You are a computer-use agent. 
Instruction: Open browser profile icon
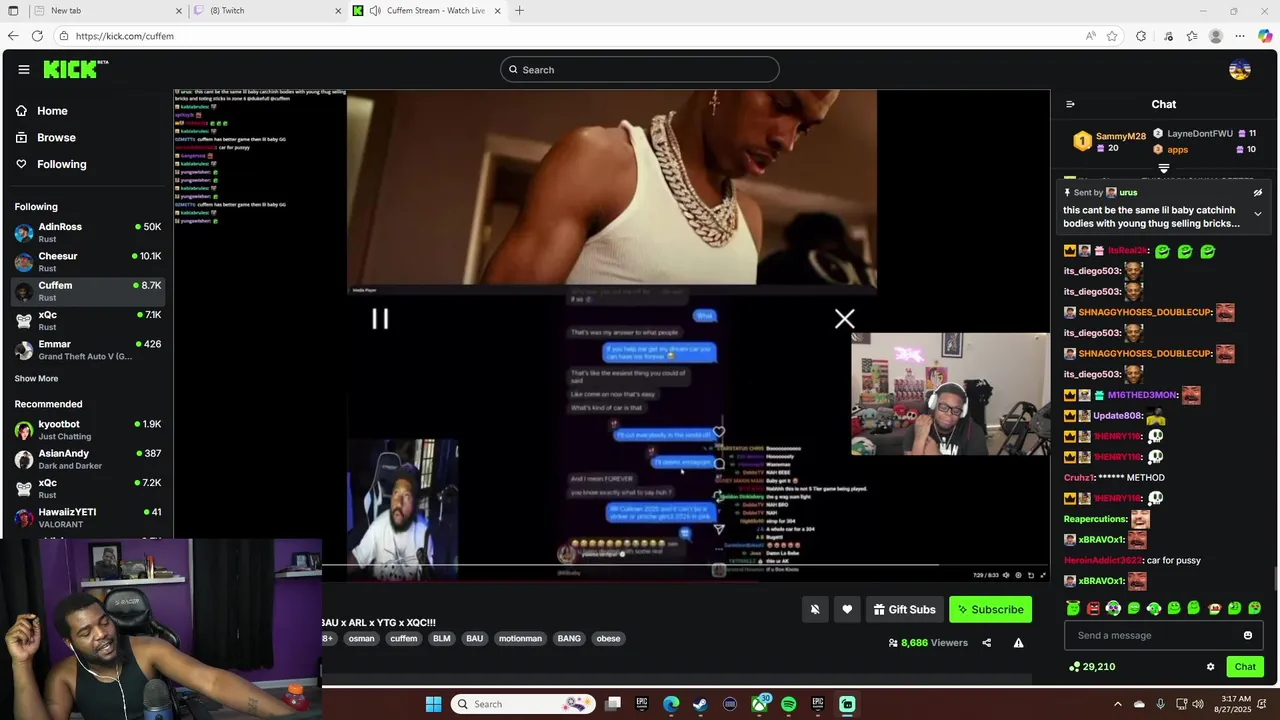click(1216, 36)
